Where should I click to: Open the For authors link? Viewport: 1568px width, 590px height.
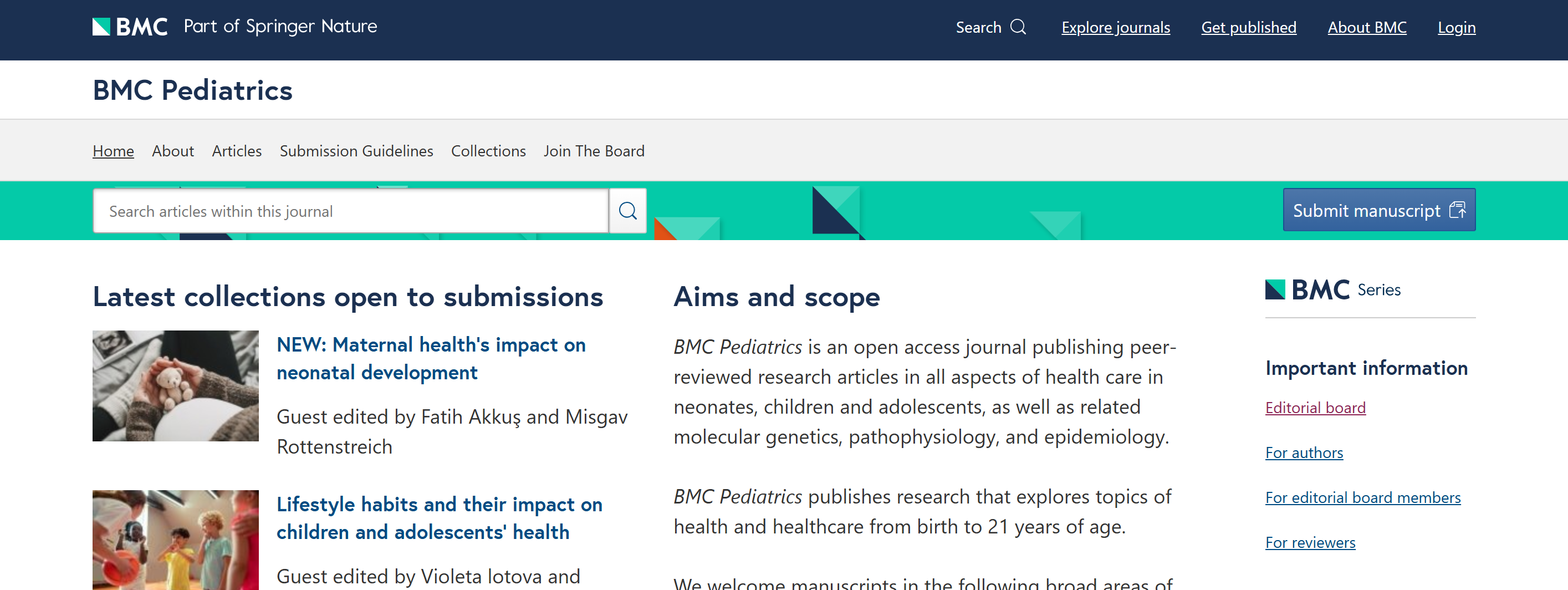coord(1304,452)
